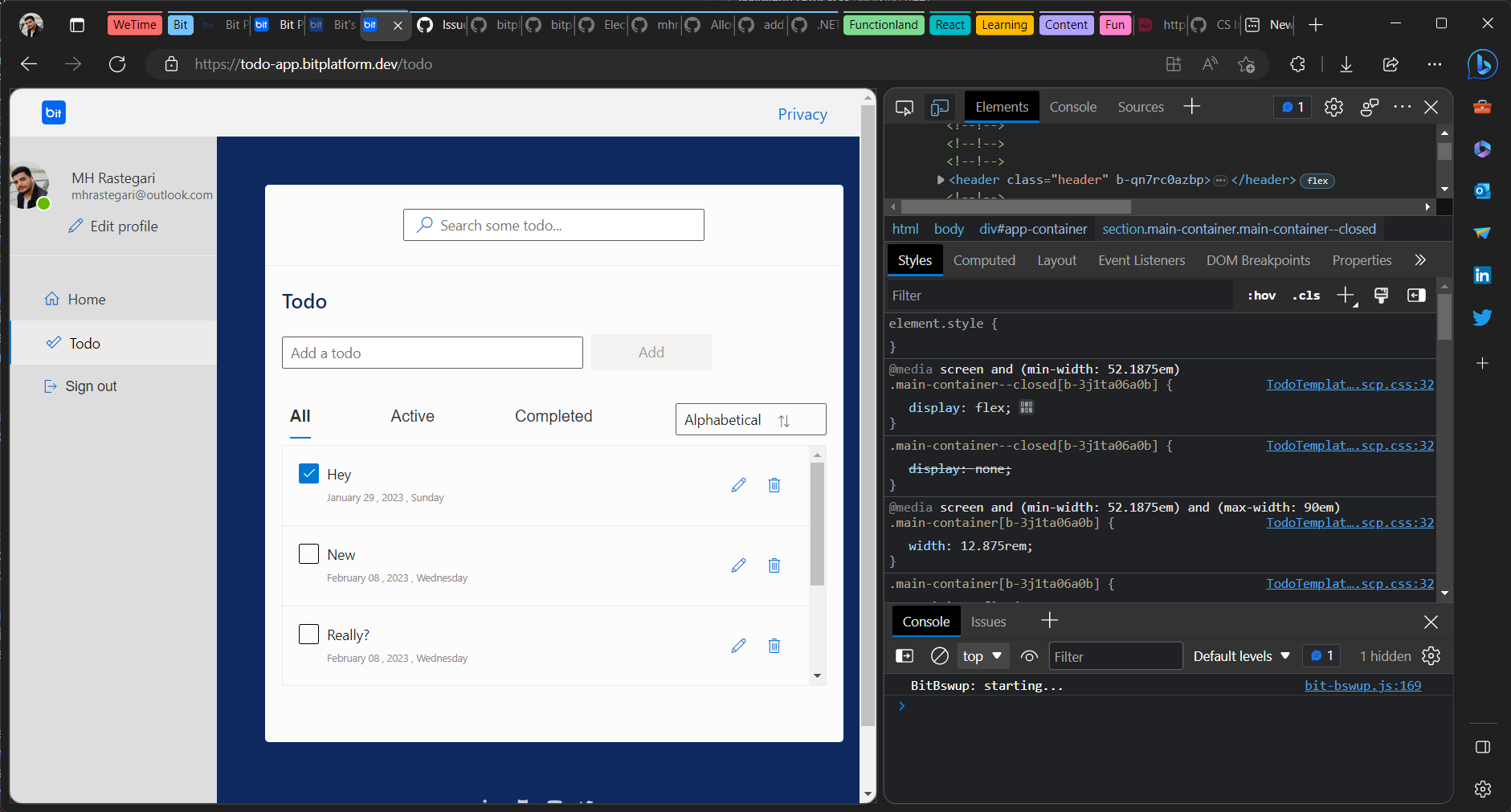Click the Sign out link in sidebar
1511x812 pixels.
tap(90, 386)
